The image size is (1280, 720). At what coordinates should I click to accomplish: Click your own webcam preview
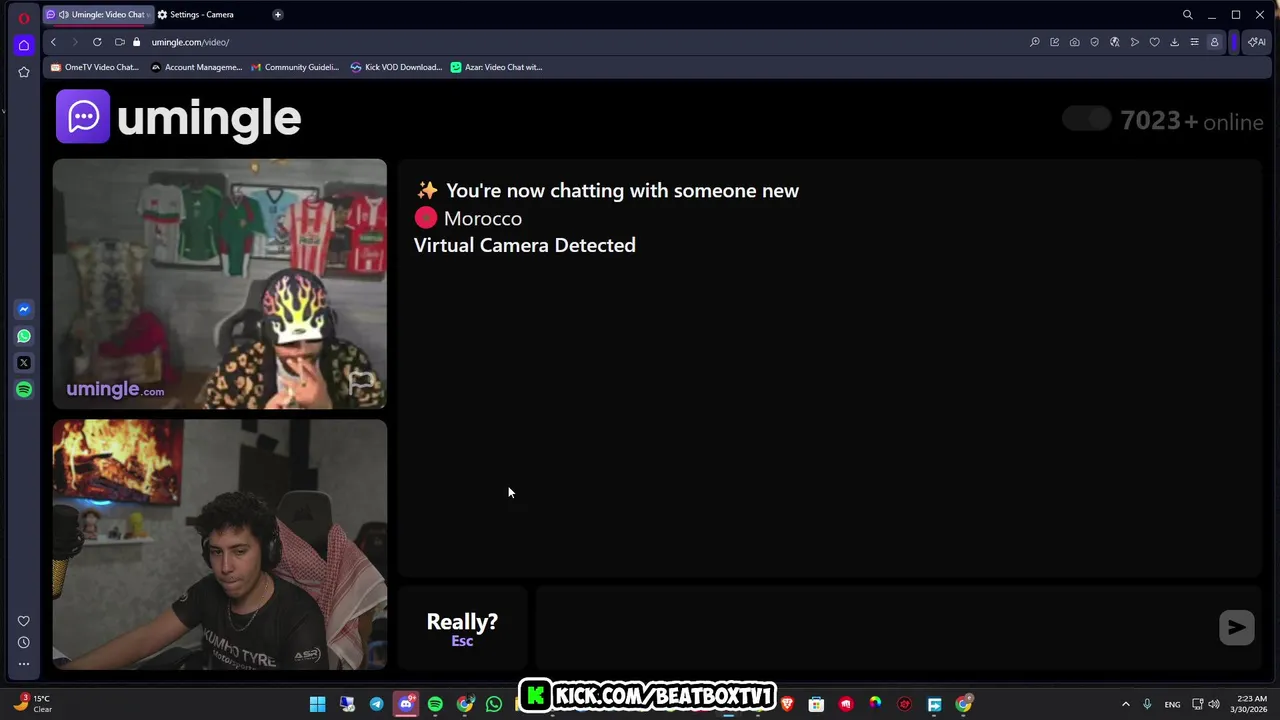220,545
